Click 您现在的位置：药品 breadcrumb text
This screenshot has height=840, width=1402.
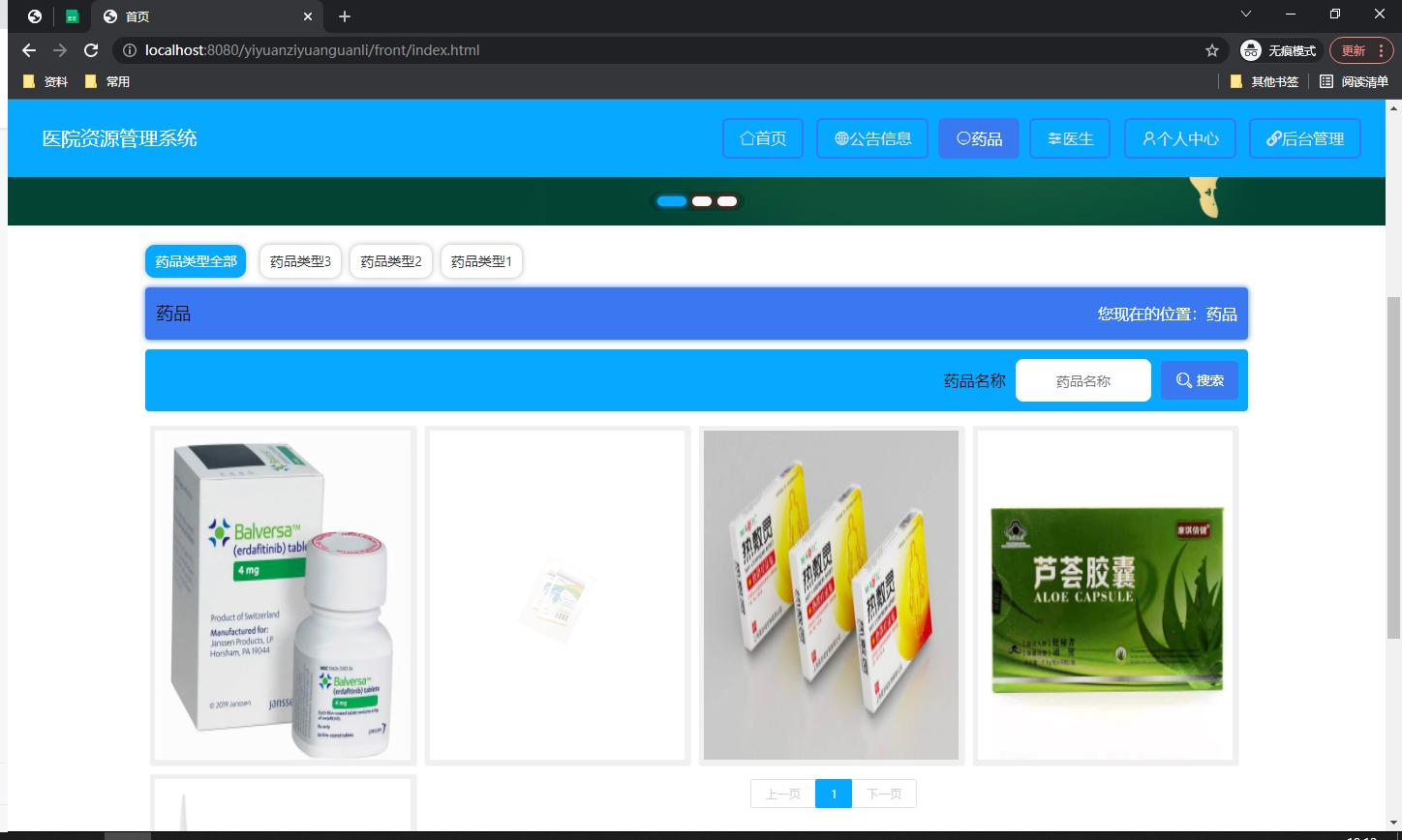pos(1167,314)
